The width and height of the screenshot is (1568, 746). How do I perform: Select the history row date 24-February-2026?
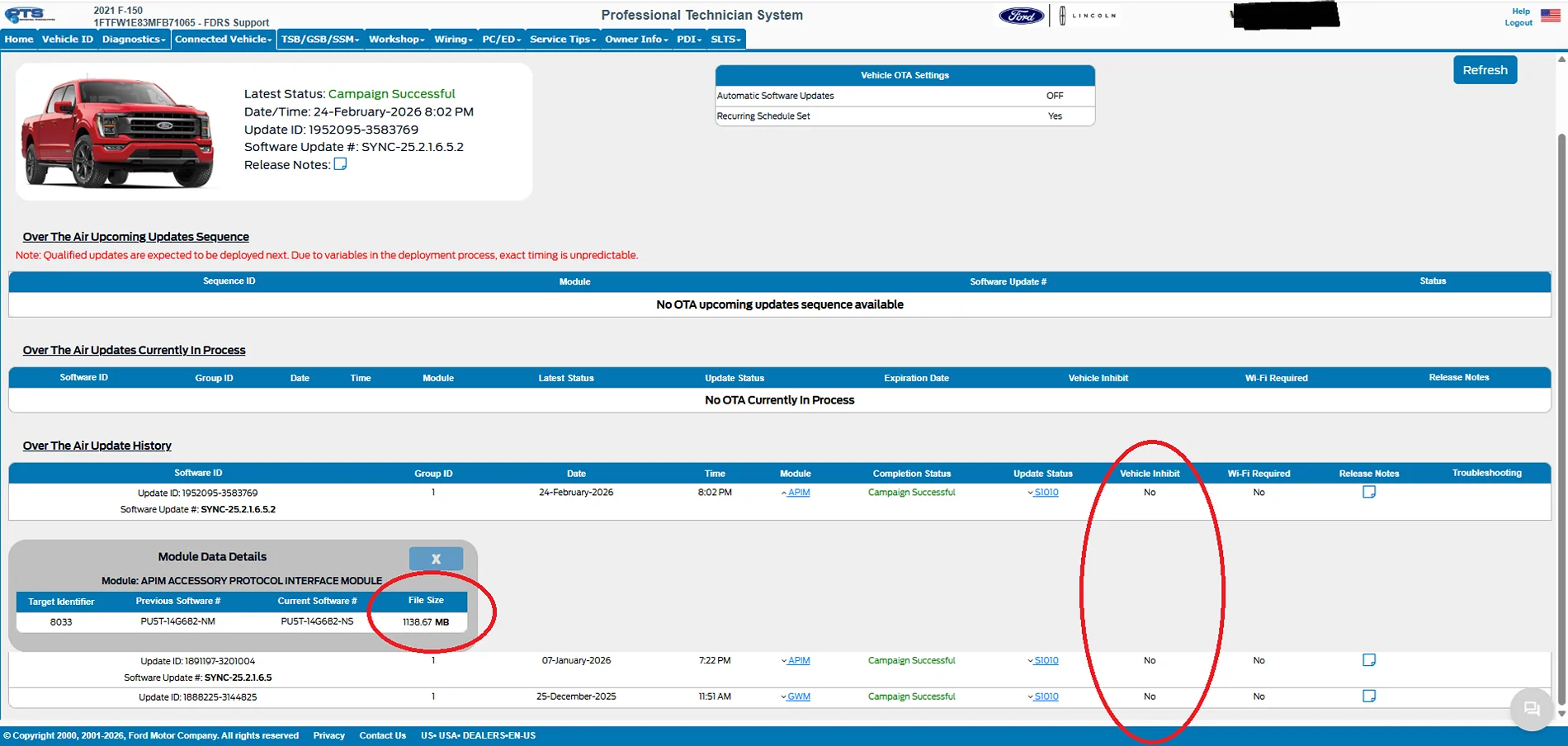pyautogui.click(x=576, y=493)
